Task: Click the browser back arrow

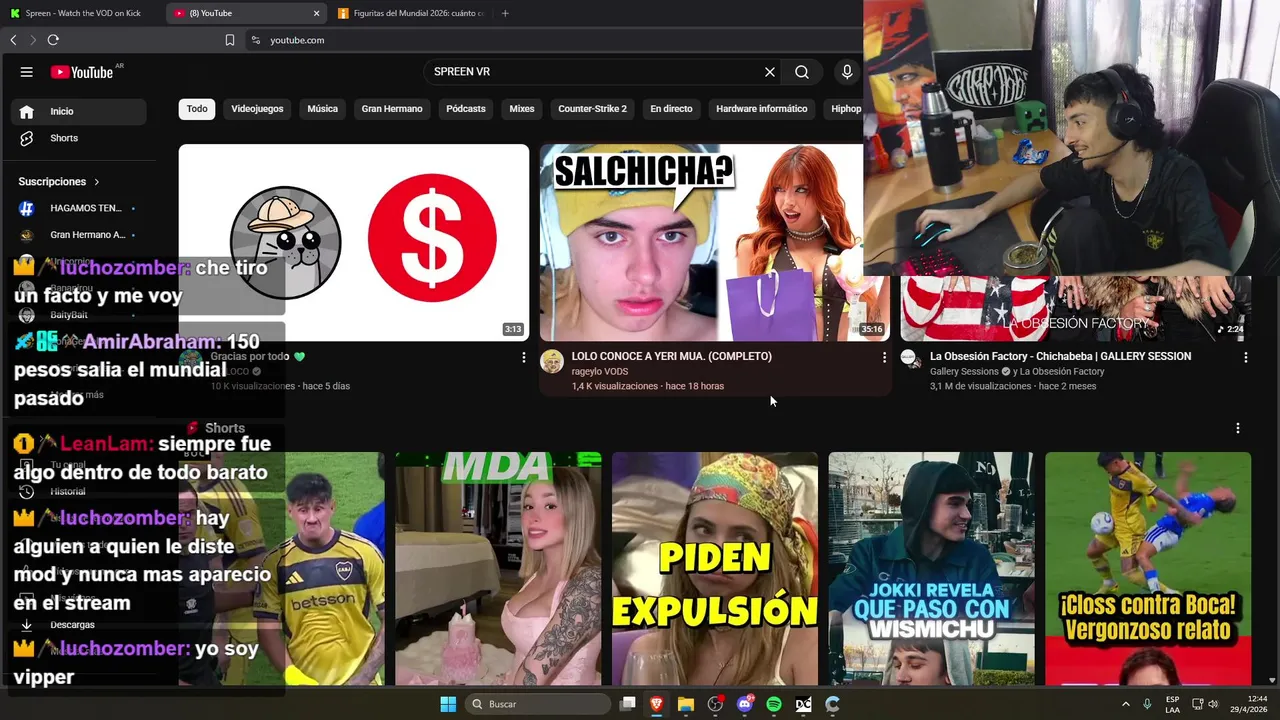Action: tap(13, 40)
